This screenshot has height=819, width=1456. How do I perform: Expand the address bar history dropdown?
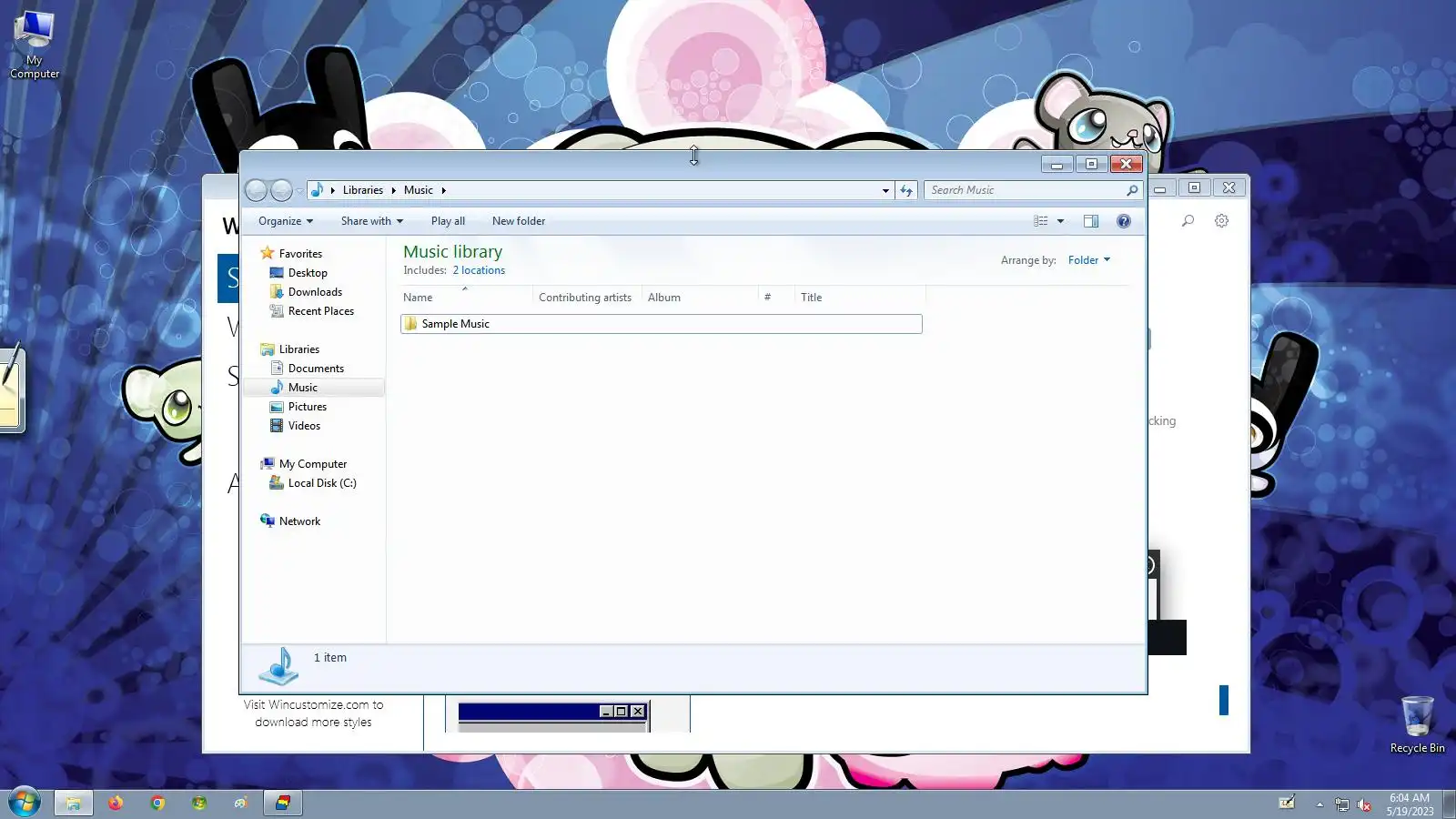coord(885,190)
